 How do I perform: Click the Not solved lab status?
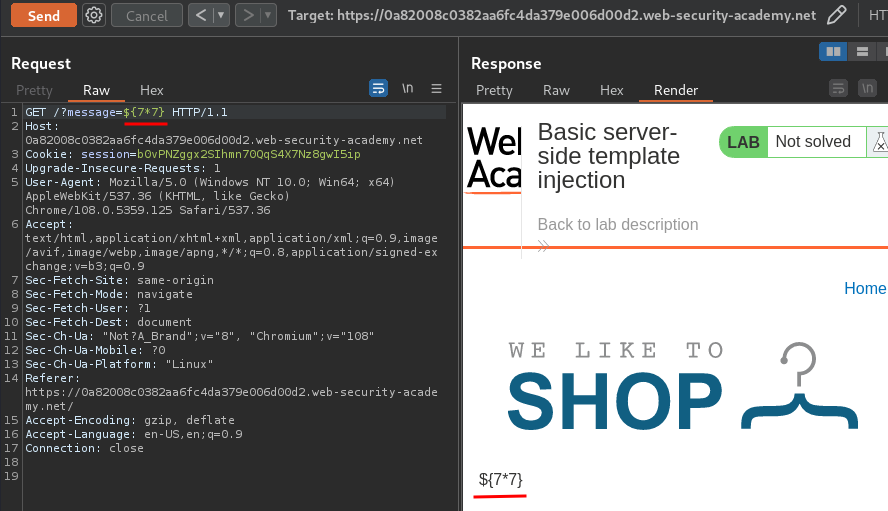[x=813, y=141]
